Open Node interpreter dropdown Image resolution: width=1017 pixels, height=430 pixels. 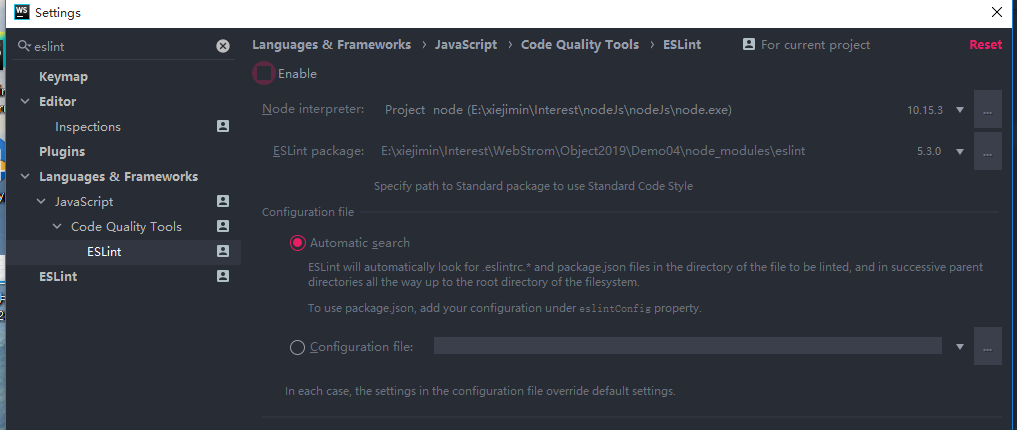(x=960, y=110)
